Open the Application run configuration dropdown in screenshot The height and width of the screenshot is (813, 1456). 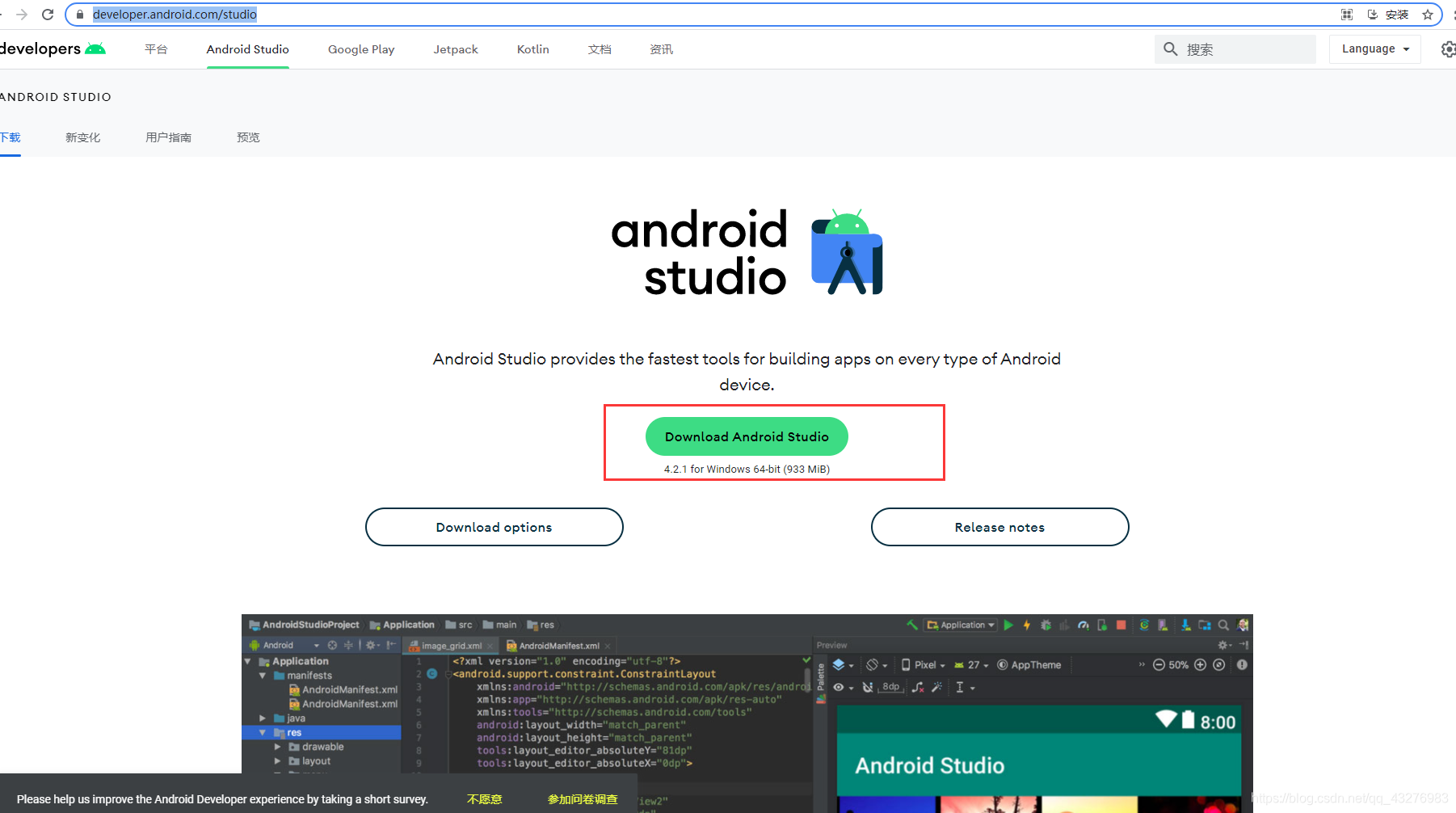coord(961,625)
